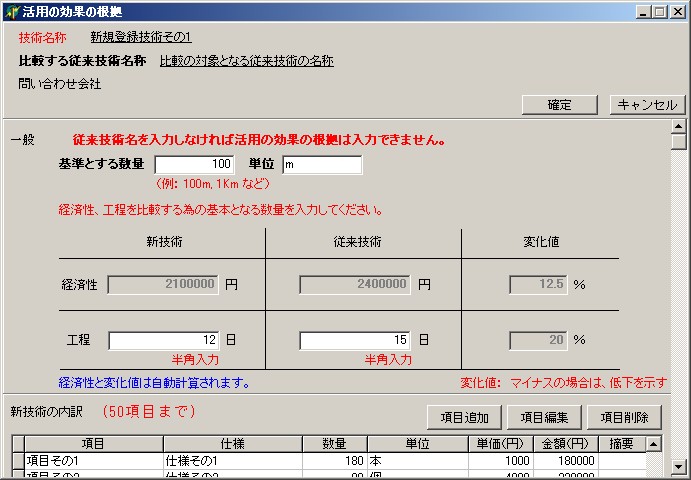Focus the 基準とする数量 input field
The width and height of the screenshot is (691, 480).
click(195, 164)
